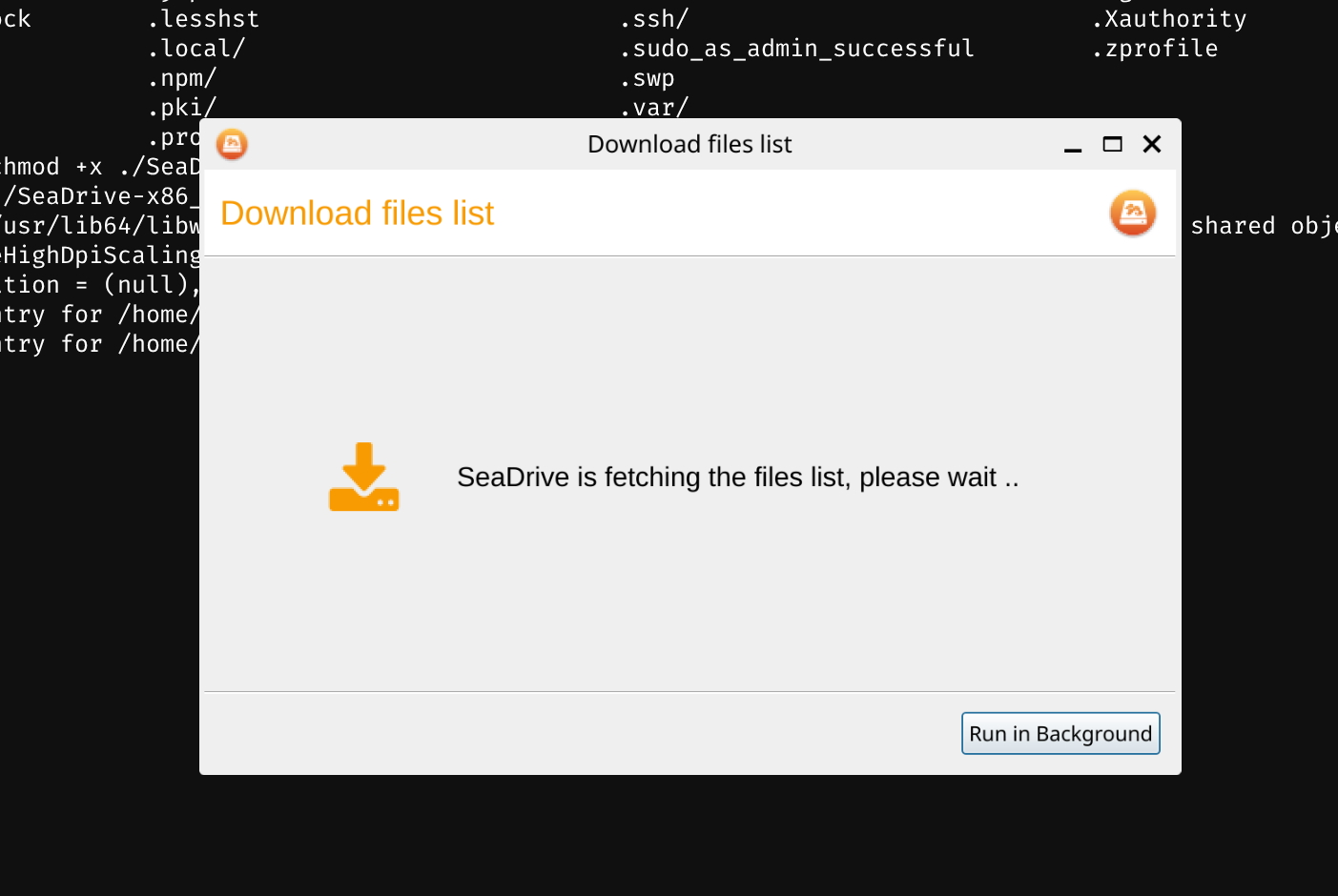Viewport: 1338px width, 896px height.
Task: Click '.swp' in the terminal listing
Action: click(x=647, y=77)
